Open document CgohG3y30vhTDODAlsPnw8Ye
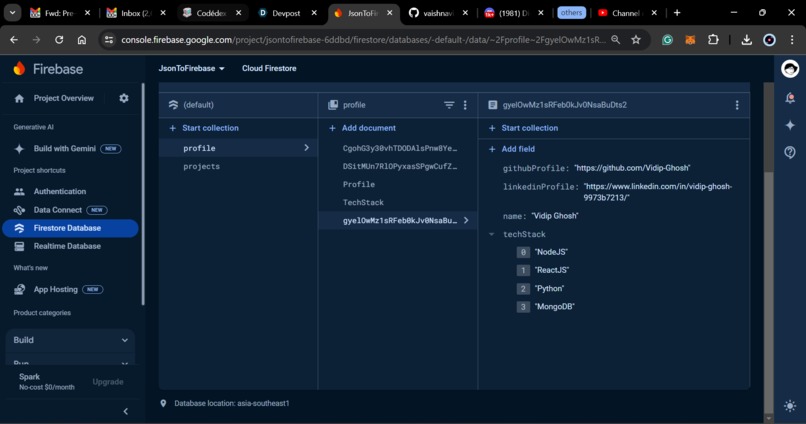This screenshot has height=424, width=806. click(399, 148)
